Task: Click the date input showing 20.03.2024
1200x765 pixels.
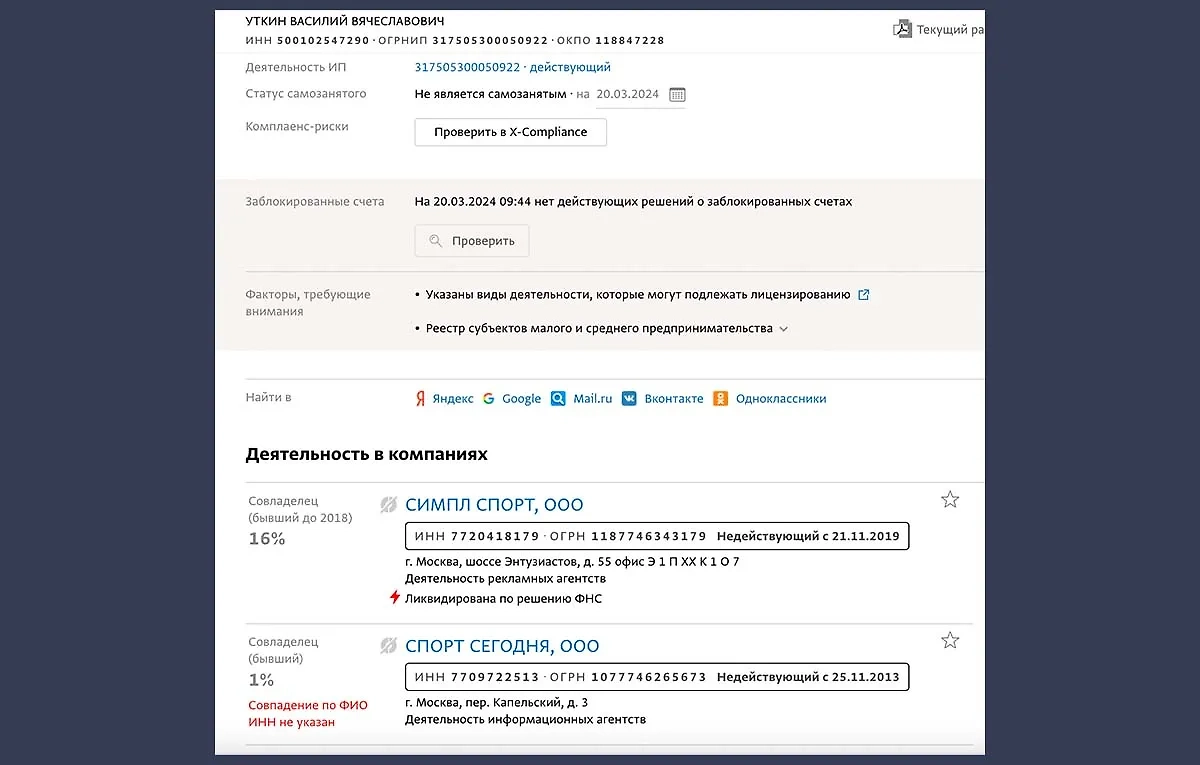Action: point(627,94)
